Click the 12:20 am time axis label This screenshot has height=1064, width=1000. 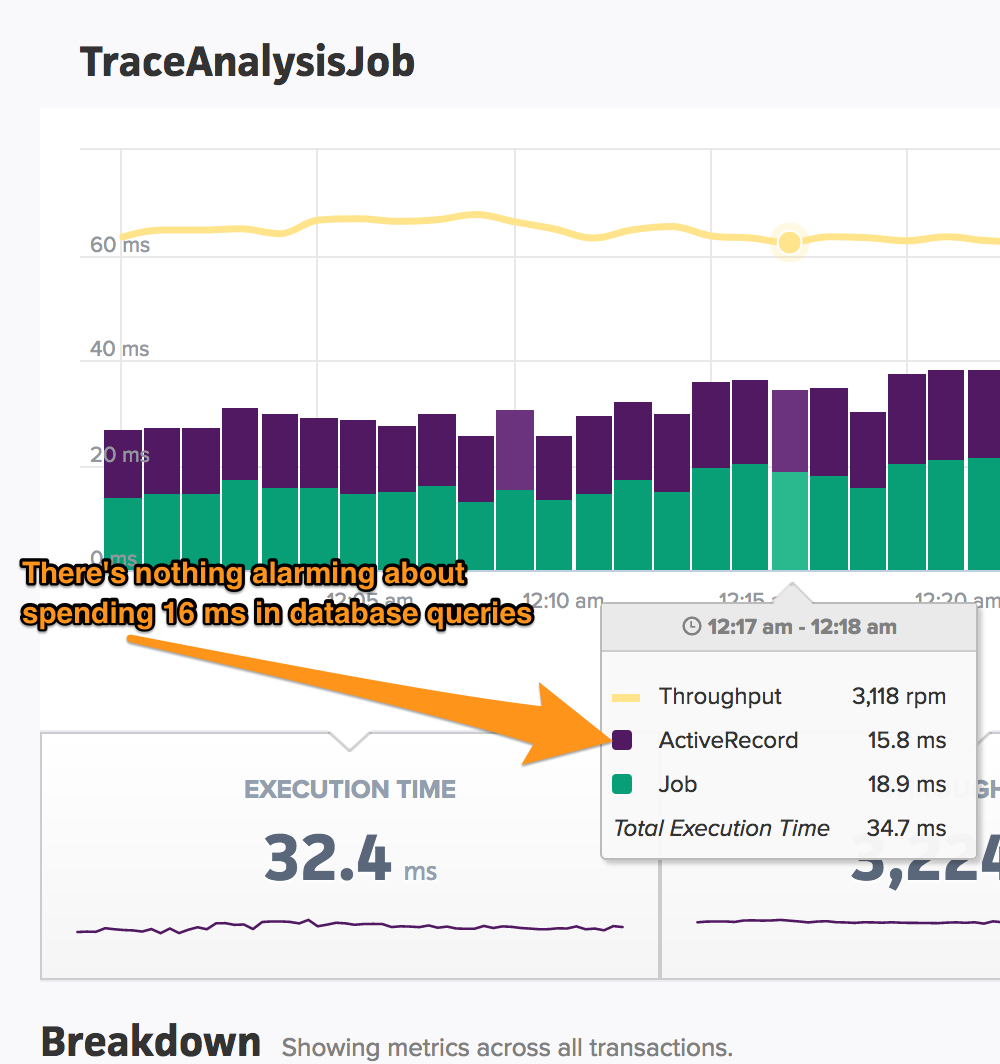(x=957, y=600)
